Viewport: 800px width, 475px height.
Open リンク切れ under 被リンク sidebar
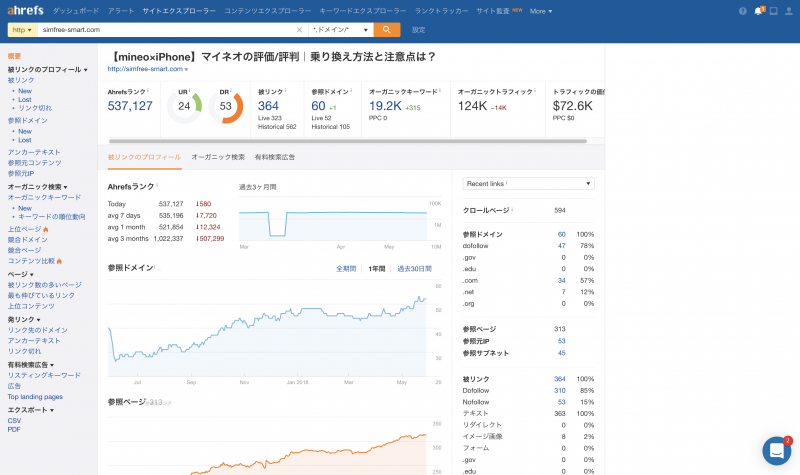35,108
